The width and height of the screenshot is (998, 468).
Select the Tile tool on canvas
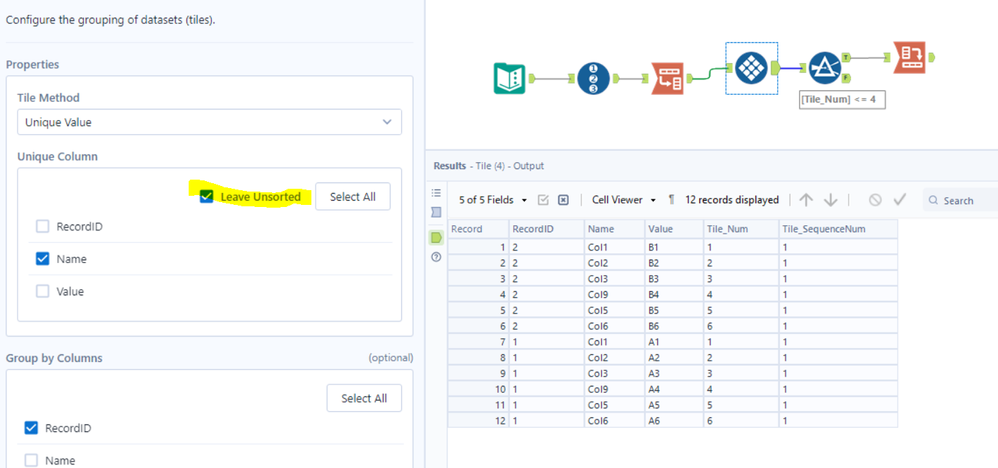coord(751,67)
